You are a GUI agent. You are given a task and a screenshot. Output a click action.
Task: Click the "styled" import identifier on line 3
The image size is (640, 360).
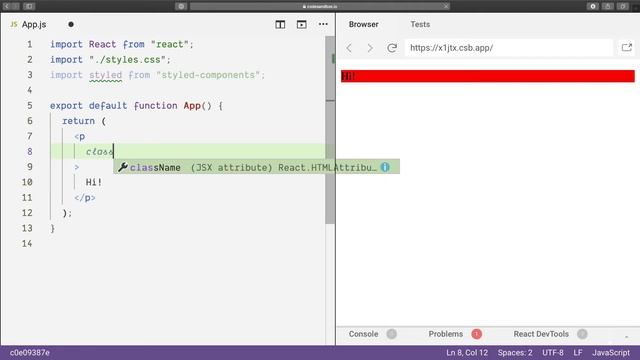(x=105, y=75)
